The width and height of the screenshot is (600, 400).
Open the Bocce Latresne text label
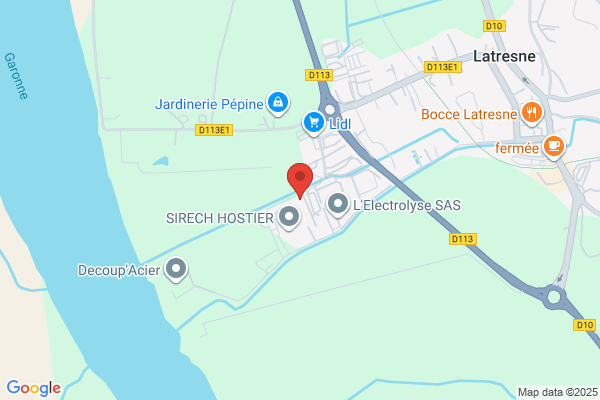[469, 114]
